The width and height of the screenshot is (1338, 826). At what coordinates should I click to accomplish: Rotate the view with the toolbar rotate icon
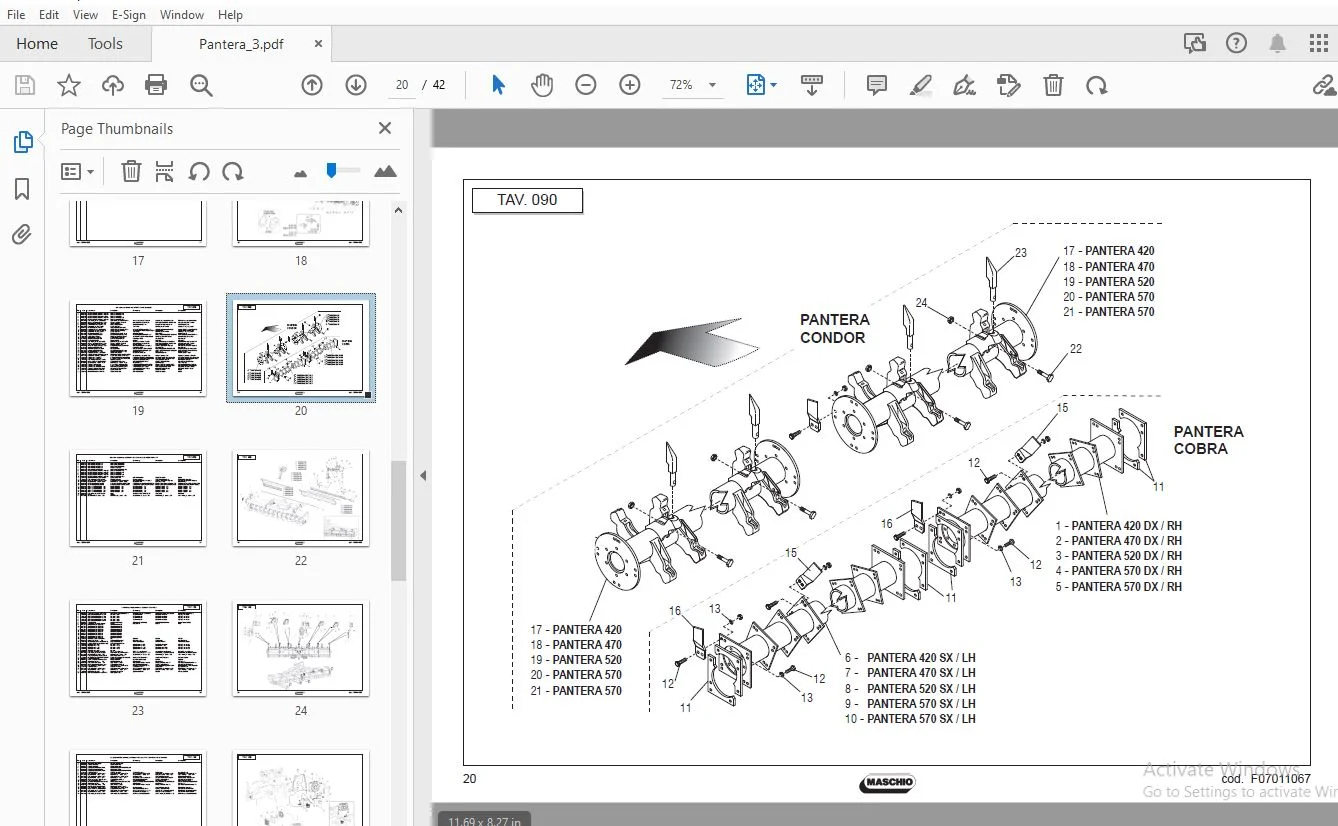click(x=1097, y=85)
